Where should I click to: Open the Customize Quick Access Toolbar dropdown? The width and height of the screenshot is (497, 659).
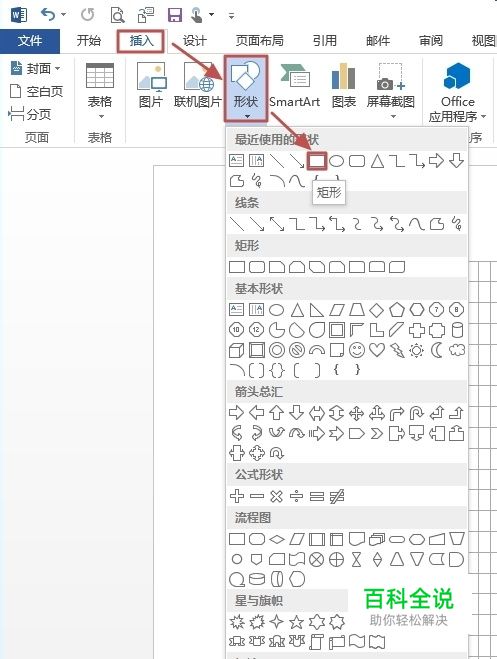pos(231,16)
